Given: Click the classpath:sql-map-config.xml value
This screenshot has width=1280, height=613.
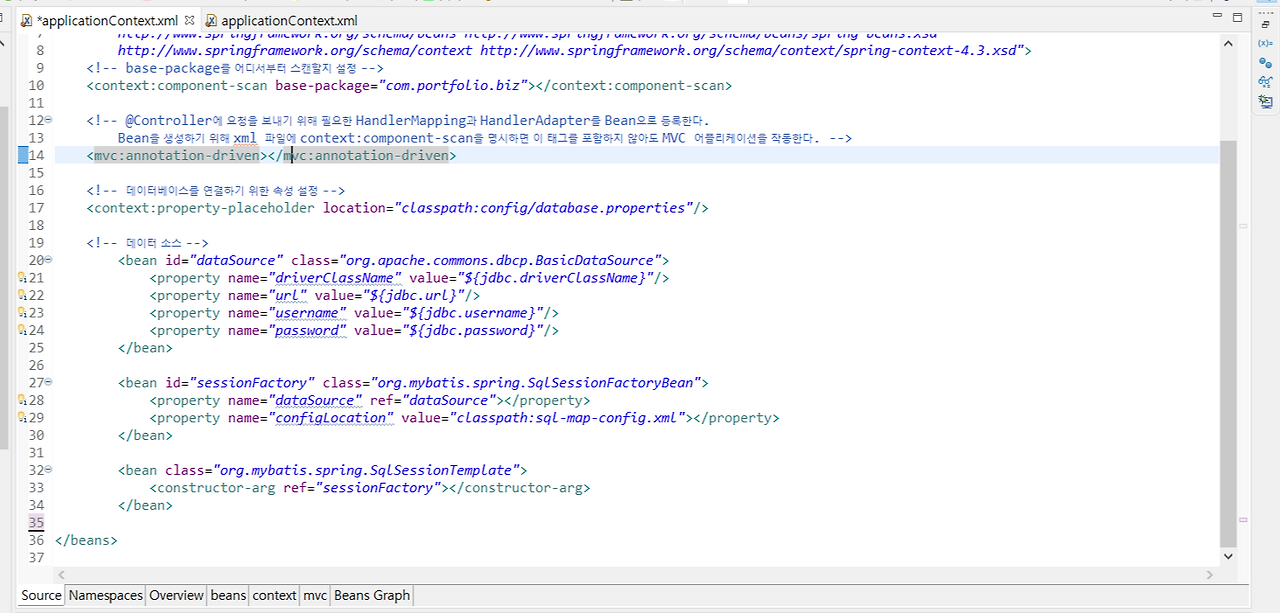Looking at the screenshot, I should tap(569, 418).
